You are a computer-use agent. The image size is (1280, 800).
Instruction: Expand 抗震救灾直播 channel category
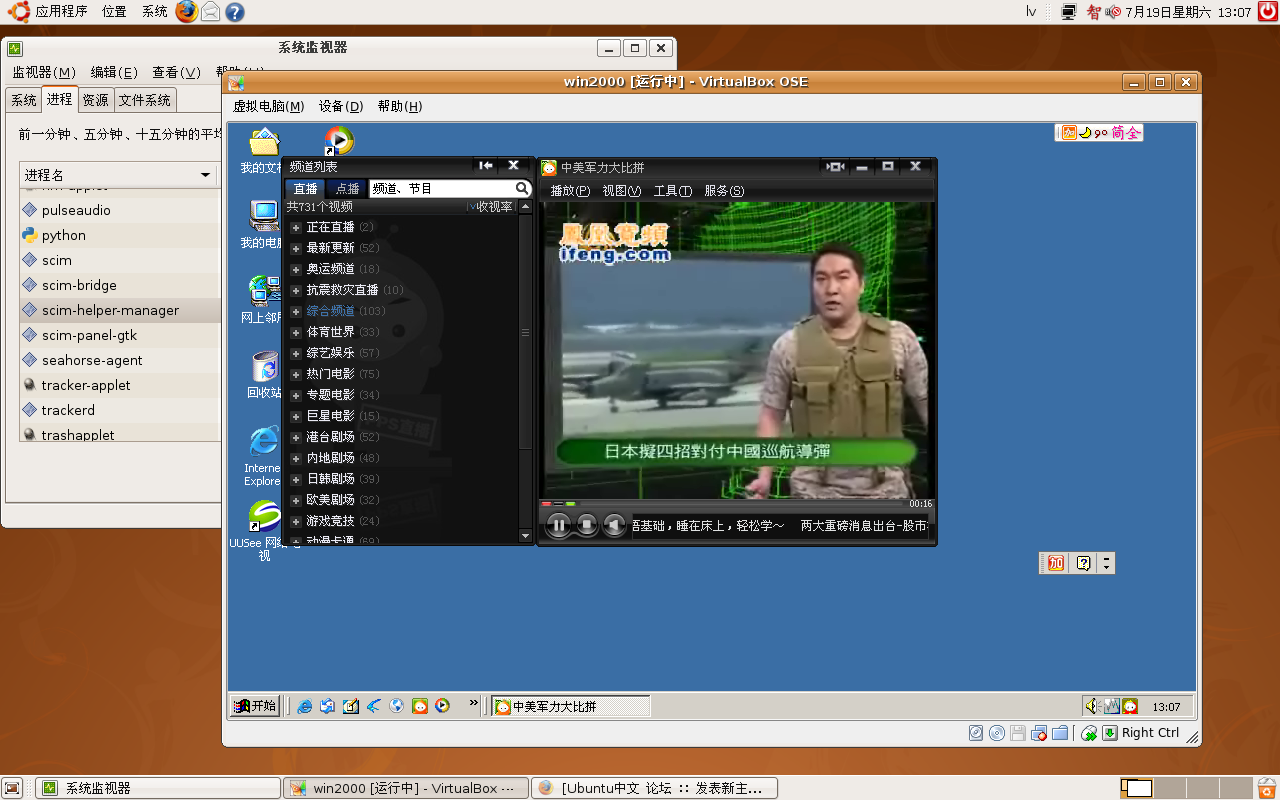tap(296, 290)
